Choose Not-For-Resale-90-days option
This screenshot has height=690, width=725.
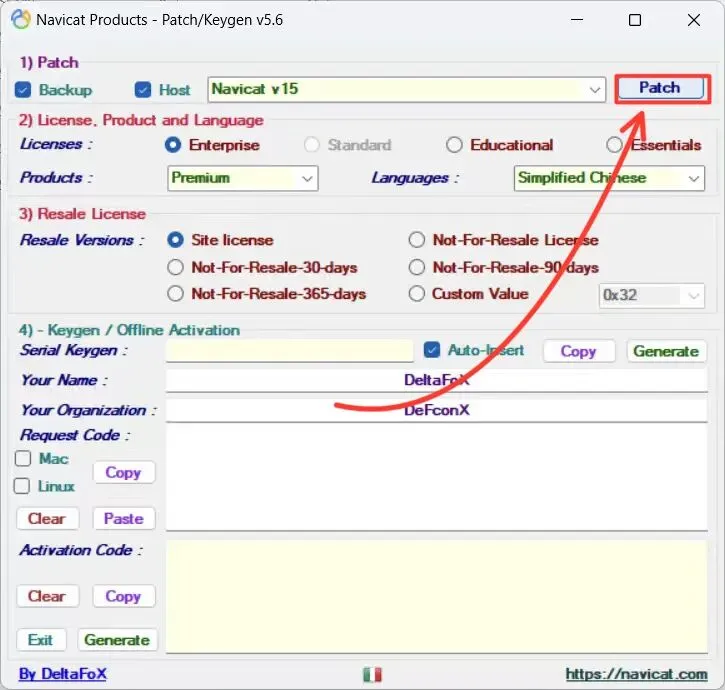pyautogui.click(x=417, y=267)
